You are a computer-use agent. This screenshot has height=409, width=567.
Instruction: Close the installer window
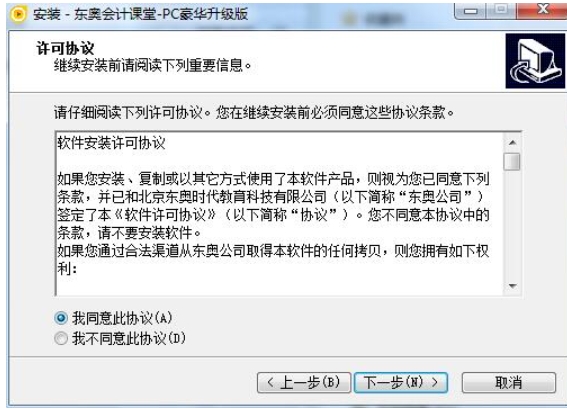tap(542, 10)
